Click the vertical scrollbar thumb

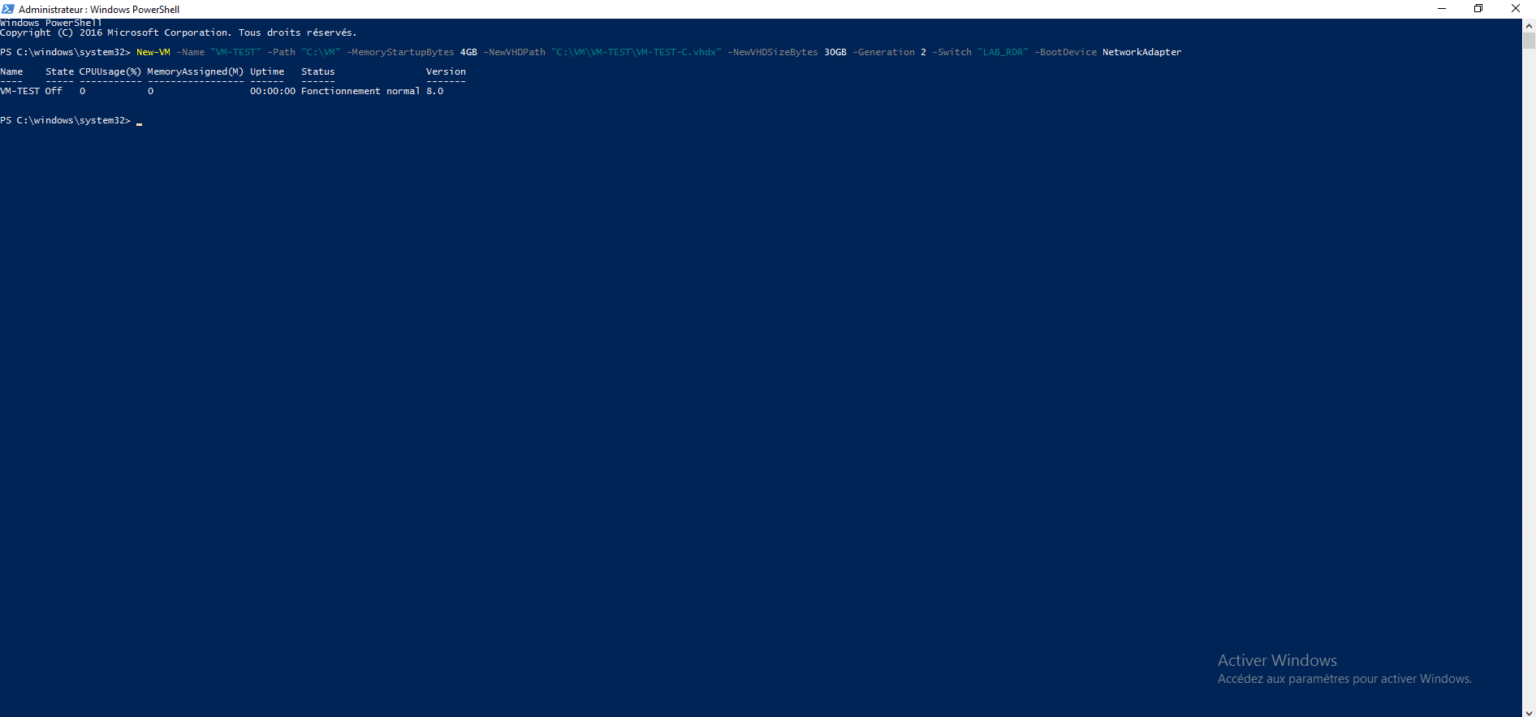pos(1529,40)
